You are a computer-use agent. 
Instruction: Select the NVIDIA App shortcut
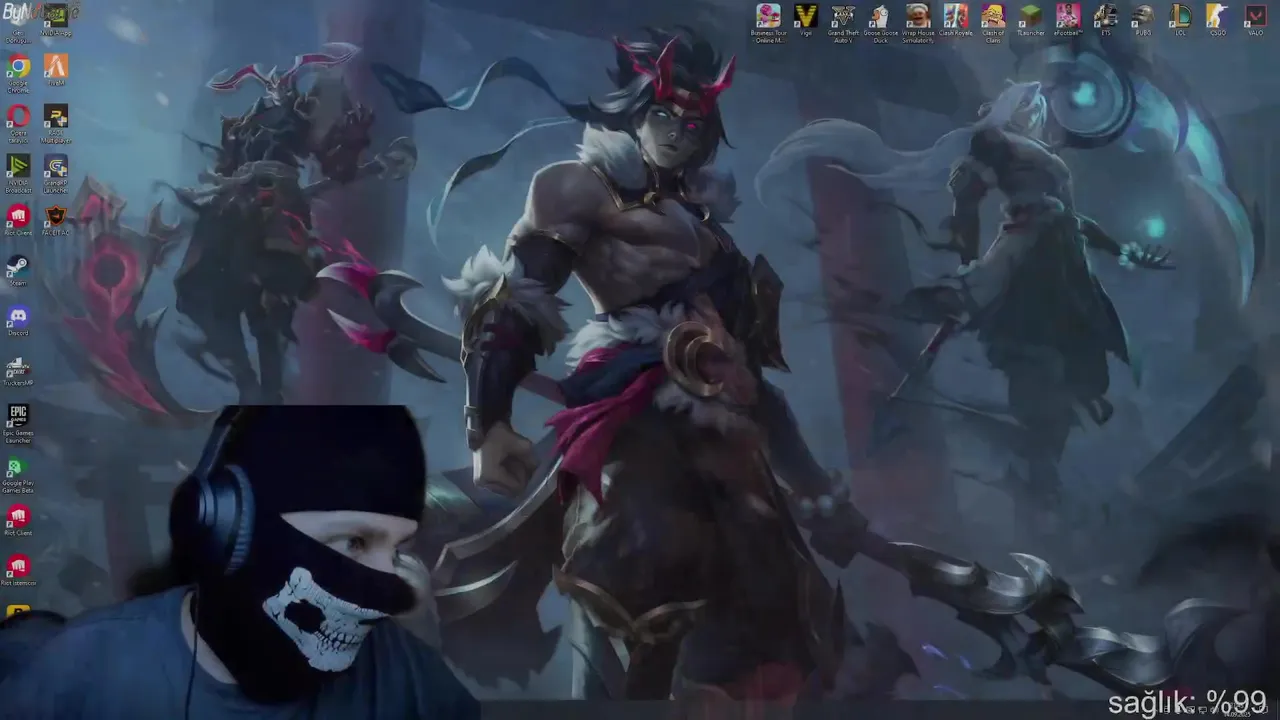click(x=56, y=17)
